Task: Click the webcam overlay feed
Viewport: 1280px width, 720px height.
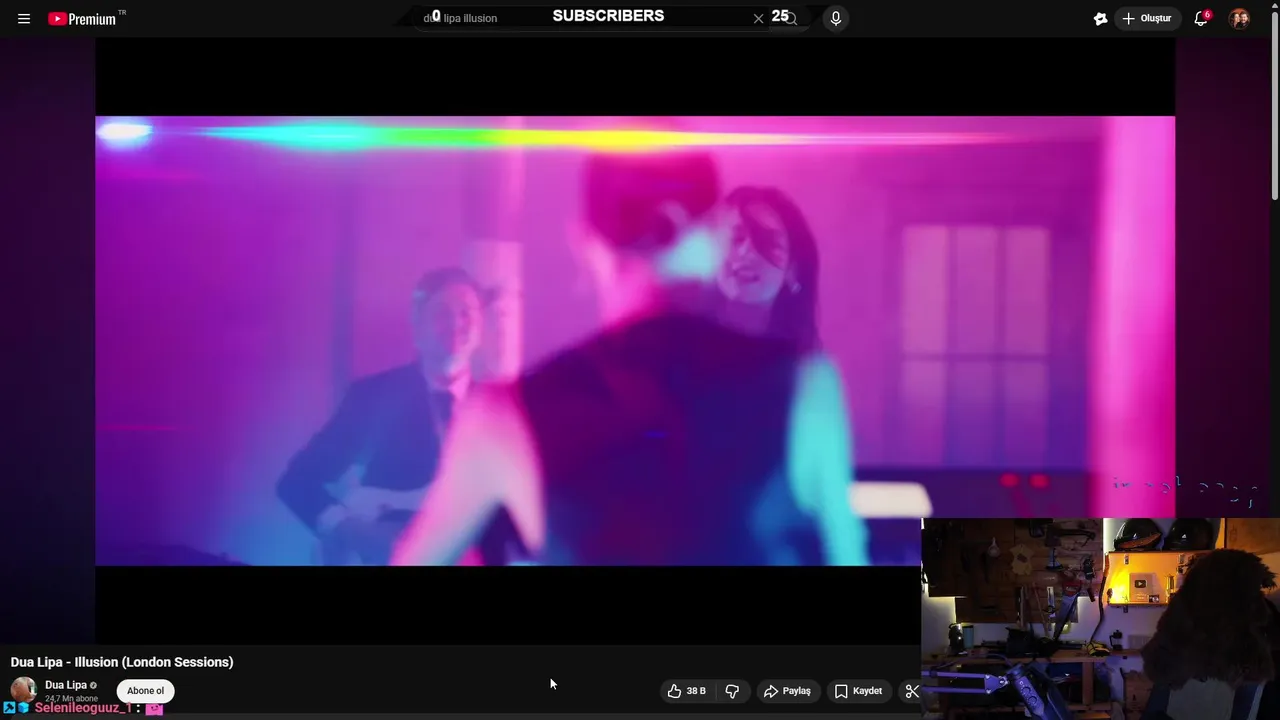Action: coord(1100,618)
